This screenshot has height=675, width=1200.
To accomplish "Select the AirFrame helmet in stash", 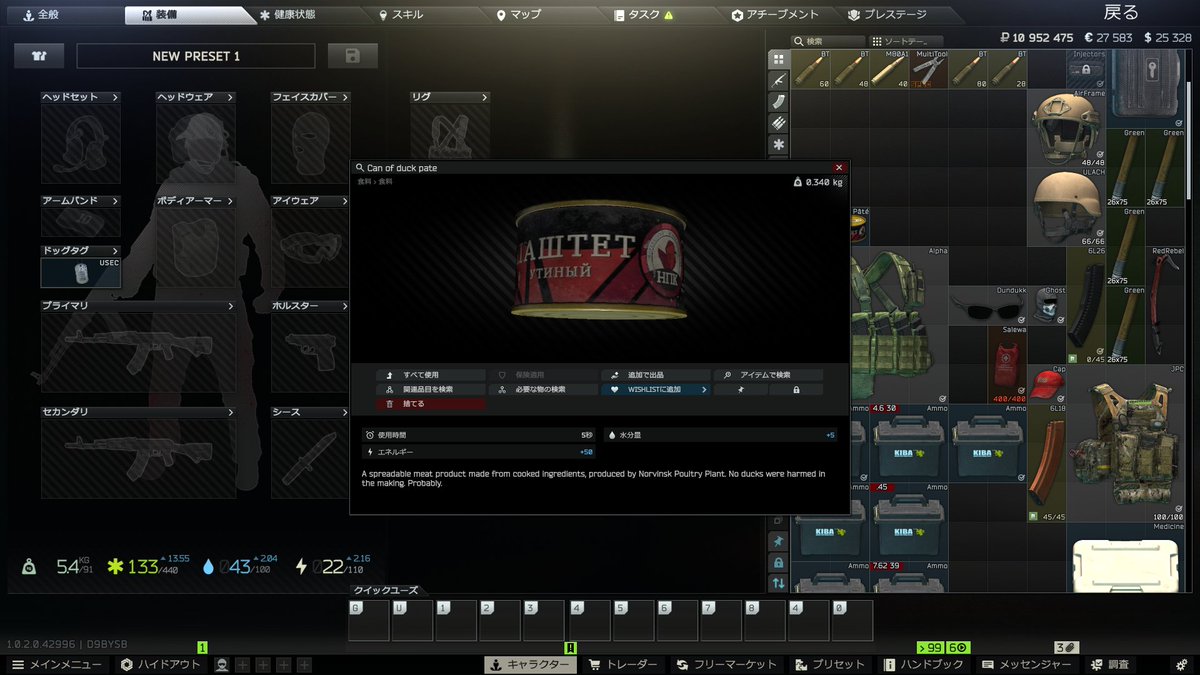I will (x=1067, y=128).
